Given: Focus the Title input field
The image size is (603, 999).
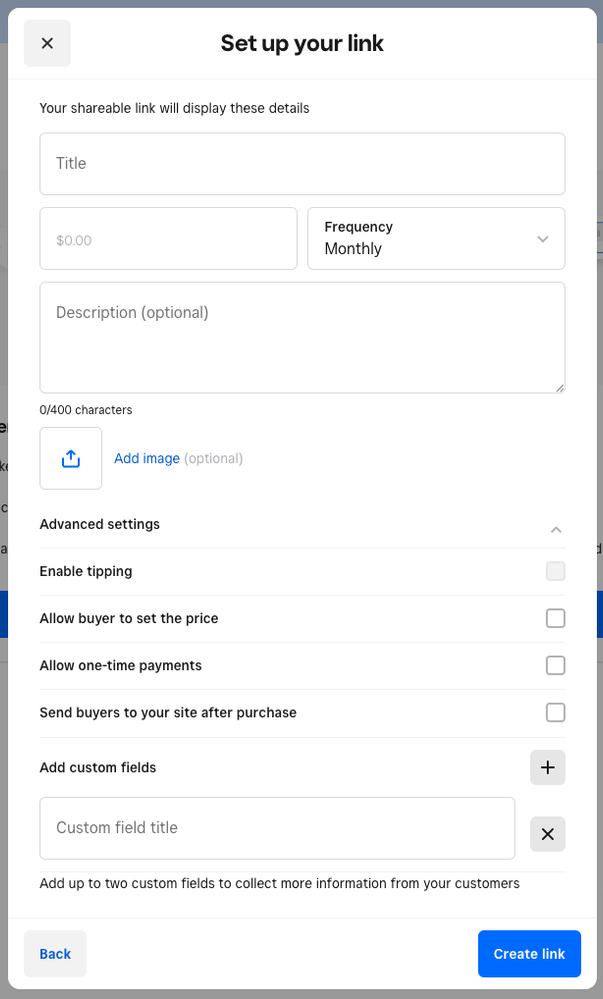Looking at the screenshot, I should point(302,164).
